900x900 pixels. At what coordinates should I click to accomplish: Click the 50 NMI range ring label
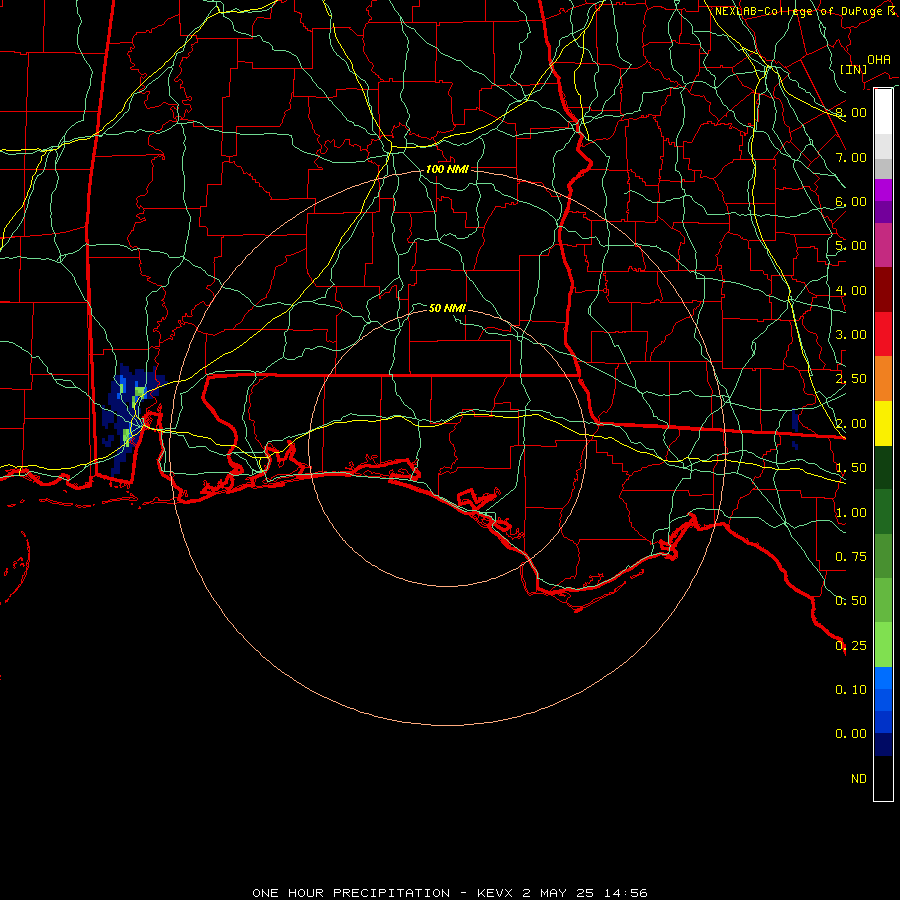(447, 308)
